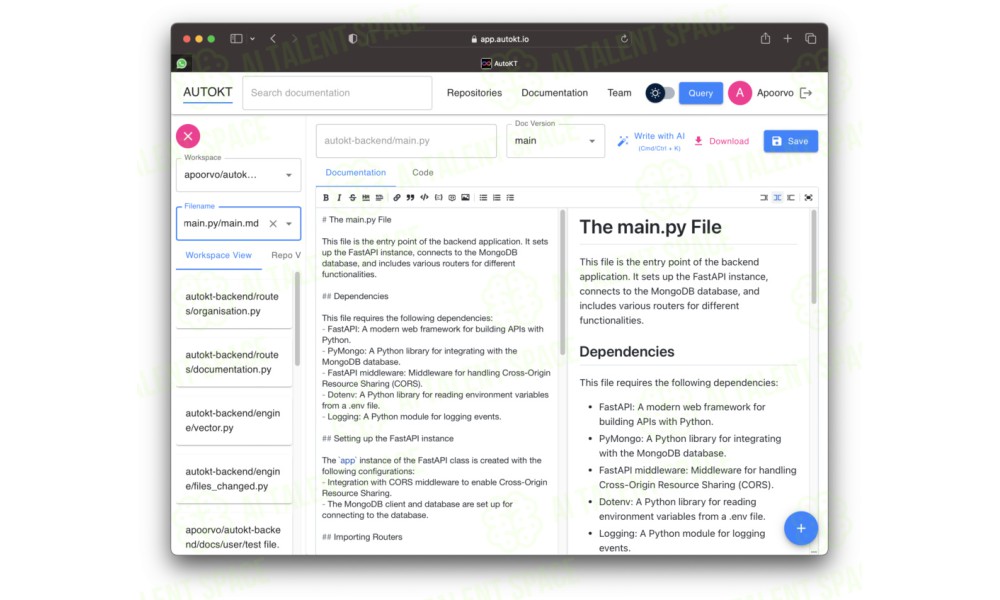This screenshot has height=600, width=1000.
Task: Click the WhatsApp pinned tab icon
Action: point(182,63)
